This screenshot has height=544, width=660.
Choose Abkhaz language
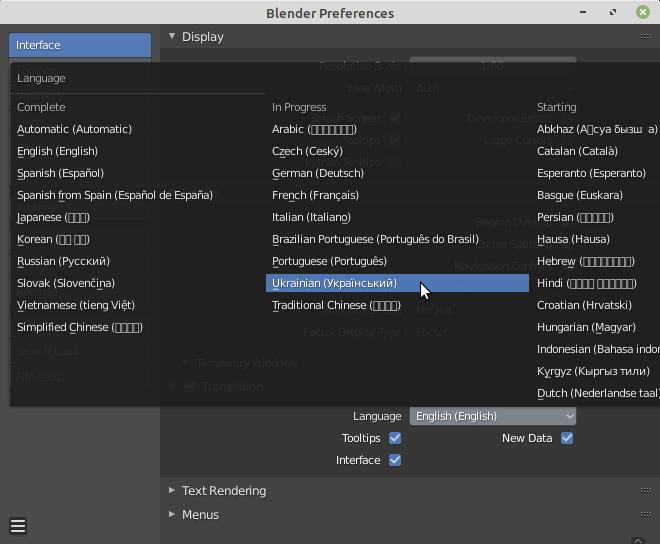click(x=595, y=129)
